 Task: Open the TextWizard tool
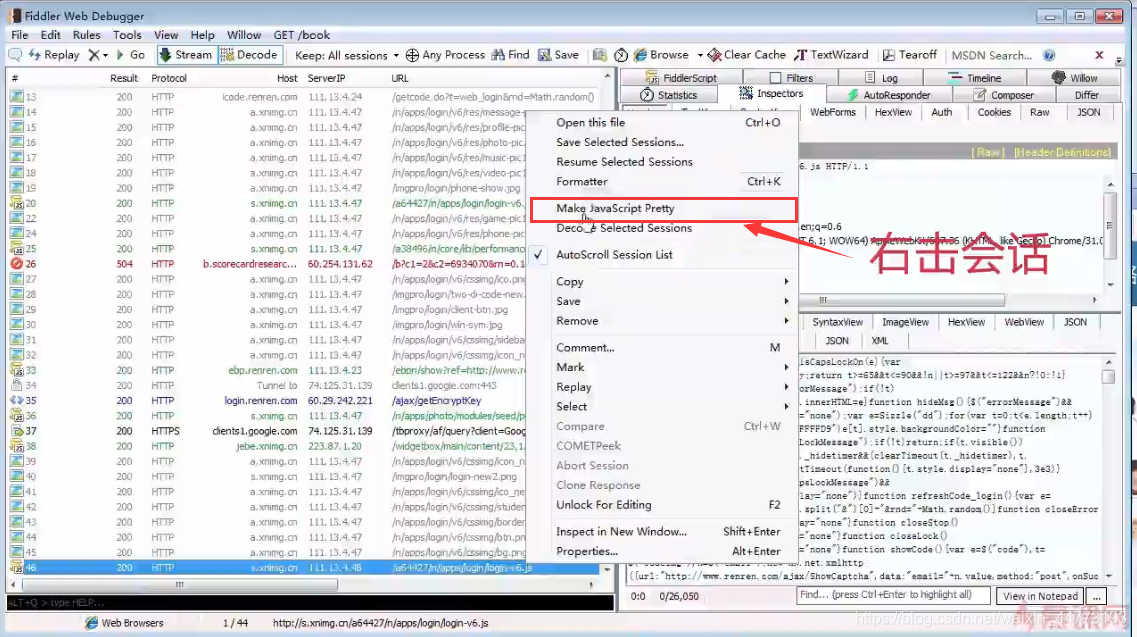(831, 55)
